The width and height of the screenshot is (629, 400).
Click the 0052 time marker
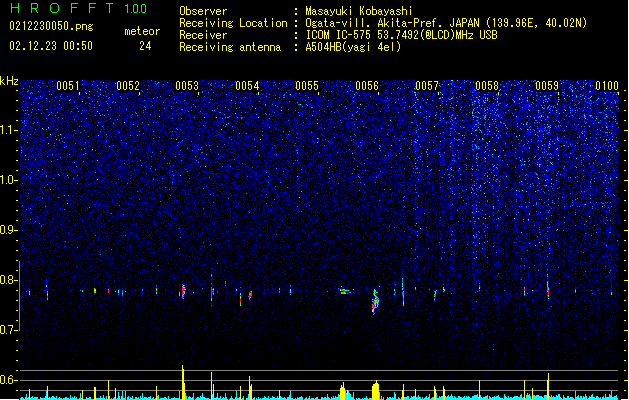coord(128,86)
